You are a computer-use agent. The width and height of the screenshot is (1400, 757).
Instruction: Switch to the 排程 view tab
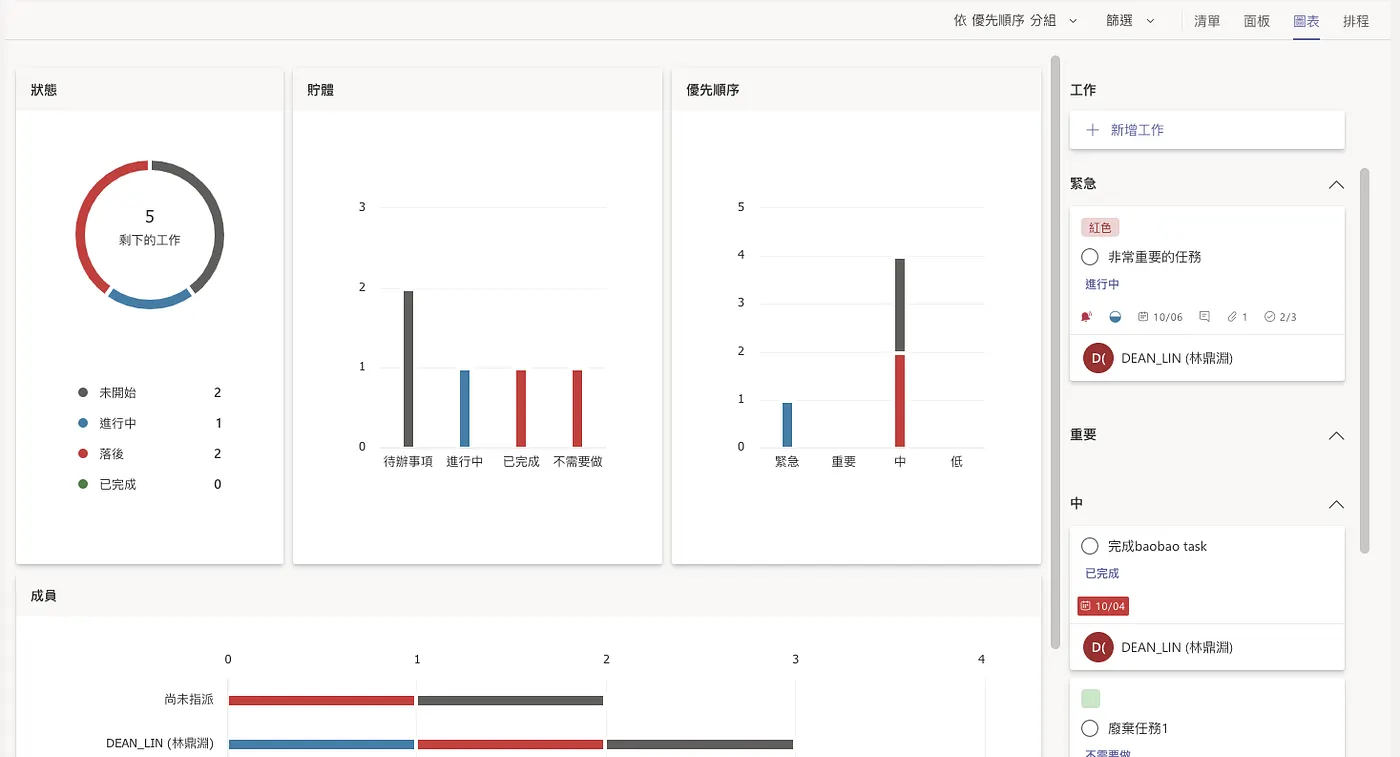coord(1356,21)
